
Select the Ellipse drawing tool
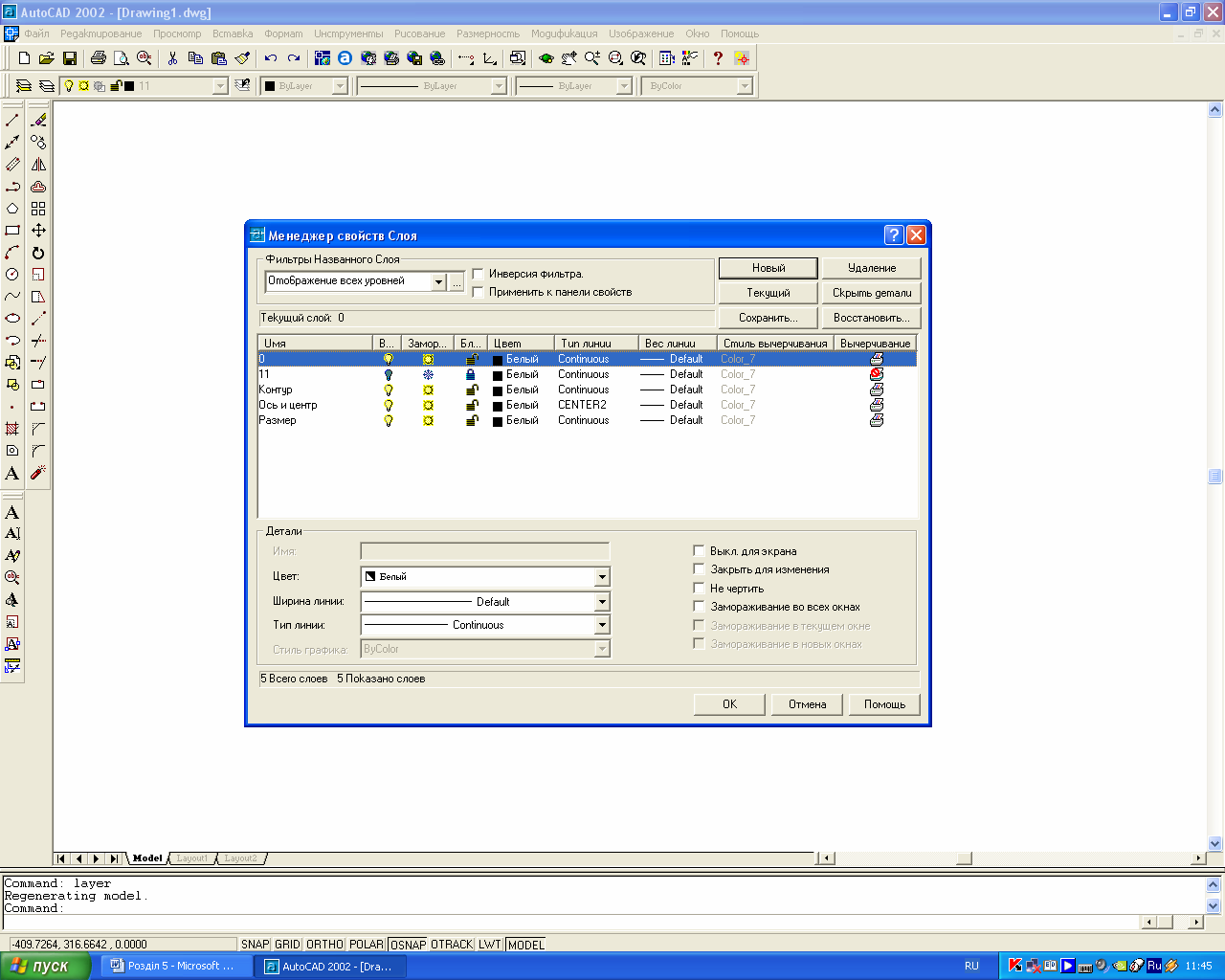pyautogui.click(x=12, y=319)
